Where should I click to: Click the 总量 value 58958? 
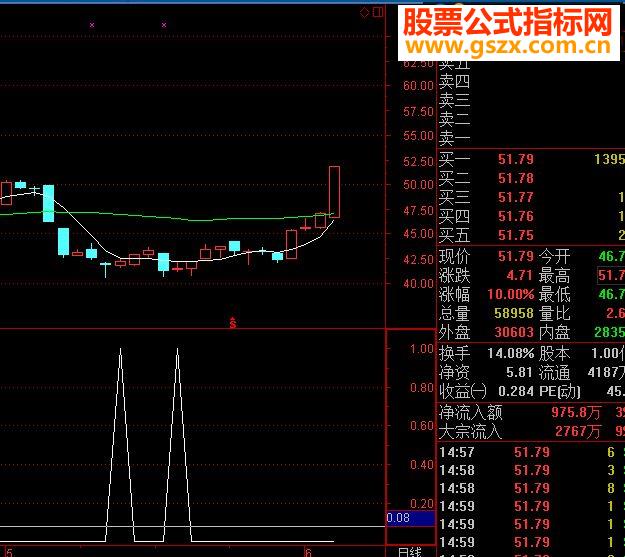[514, 313]
